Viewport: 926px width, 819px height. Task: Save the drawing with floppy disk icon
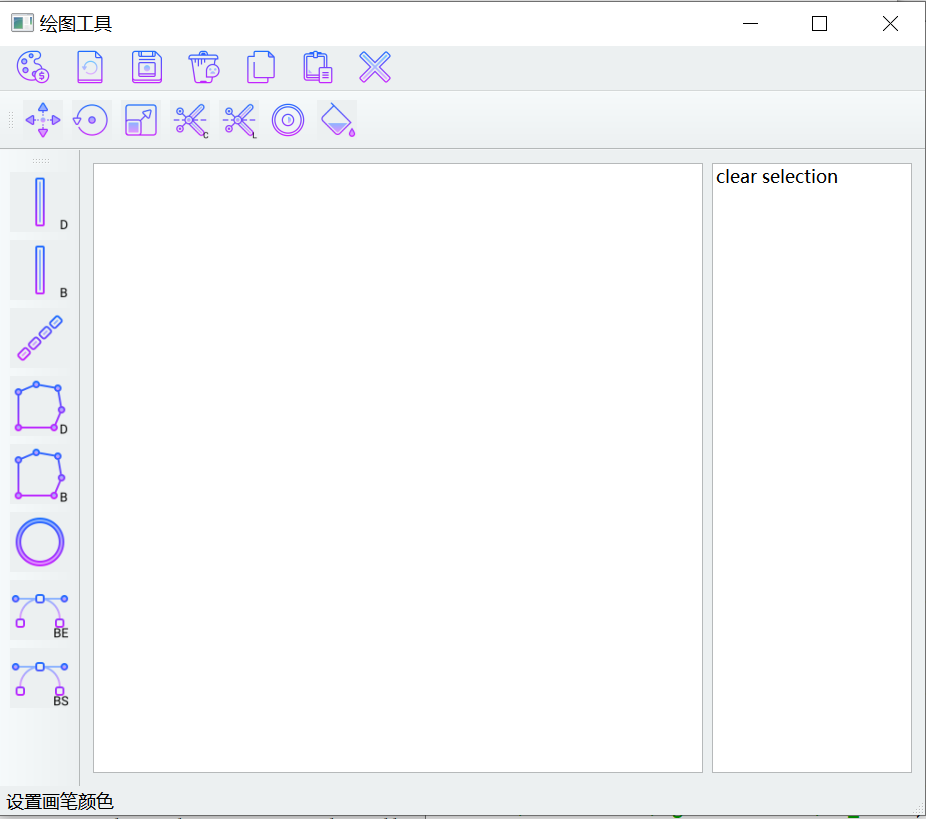click(x=147, y=67)
